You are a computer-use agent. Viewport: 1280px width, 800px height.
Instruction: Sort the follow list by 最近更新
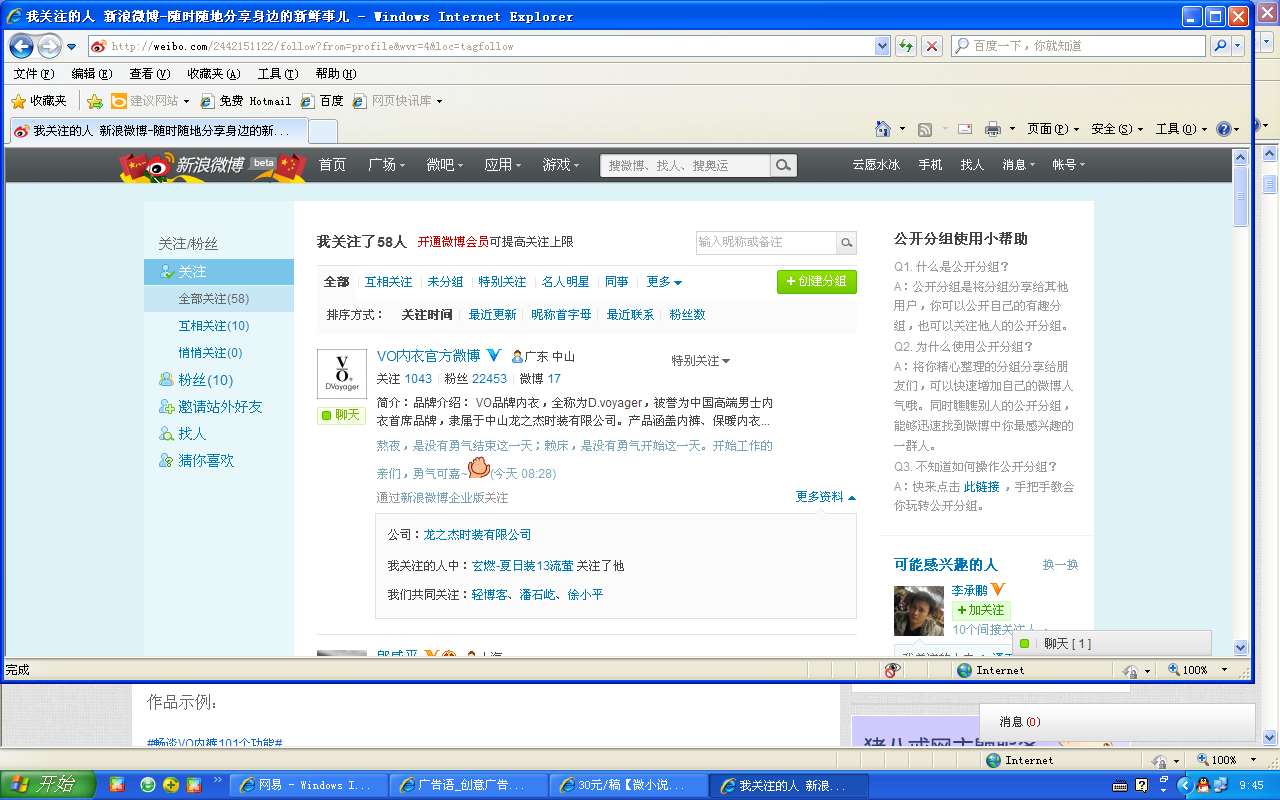click(x=492, y=314)
